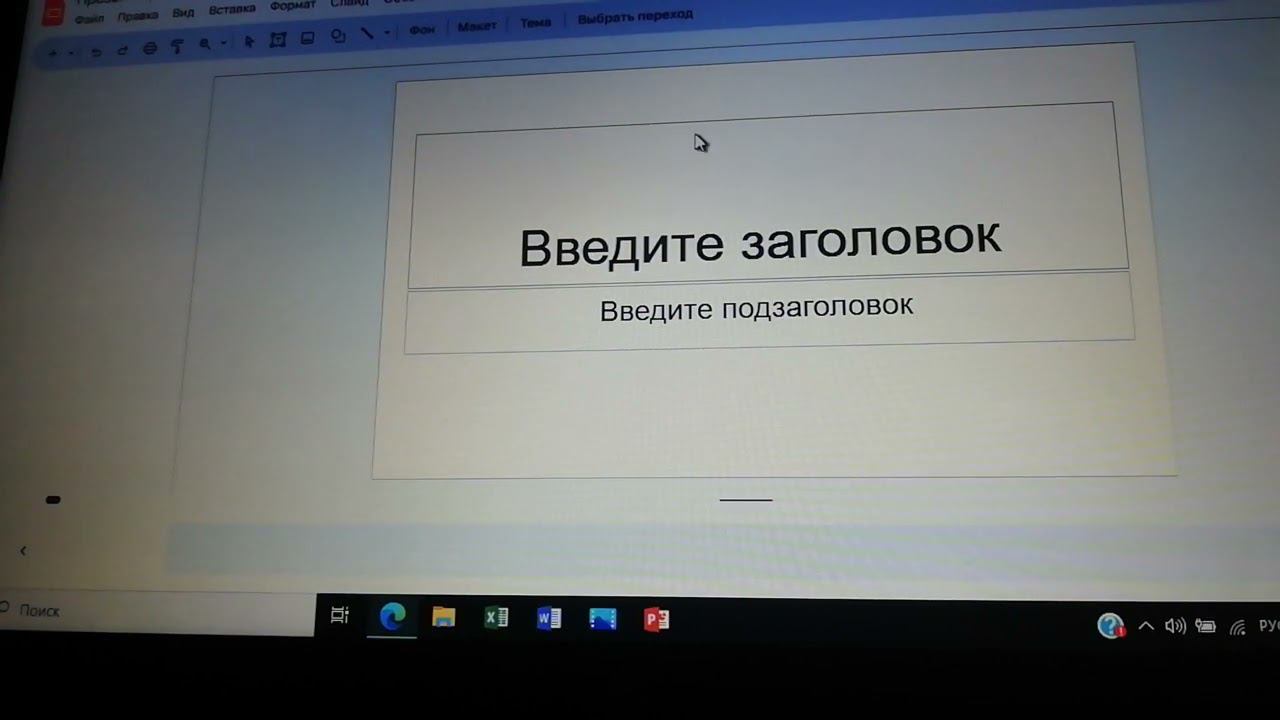Viewport: 1280px width, 720px height.
Task: Launch PowerPoint from the taskbar
Action: (x=657, y=621)
